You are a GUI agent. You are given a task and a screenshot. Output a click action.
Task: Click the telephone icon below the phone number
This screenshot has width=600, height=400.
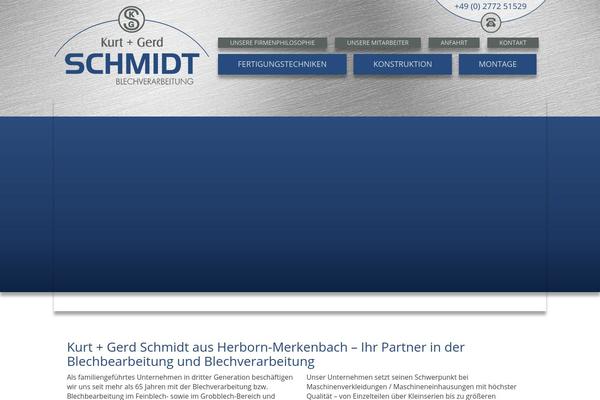click(x=491, y=23)
